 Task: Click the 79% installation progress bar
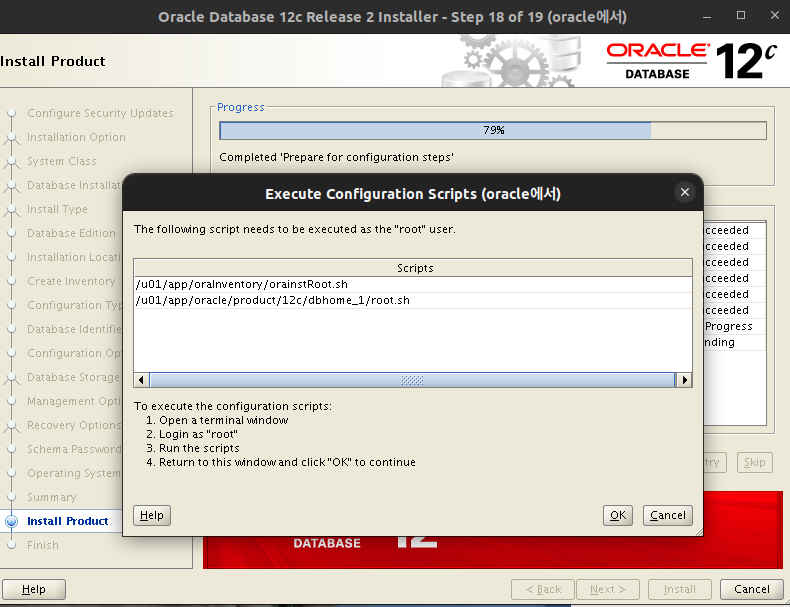coord(493,130)
